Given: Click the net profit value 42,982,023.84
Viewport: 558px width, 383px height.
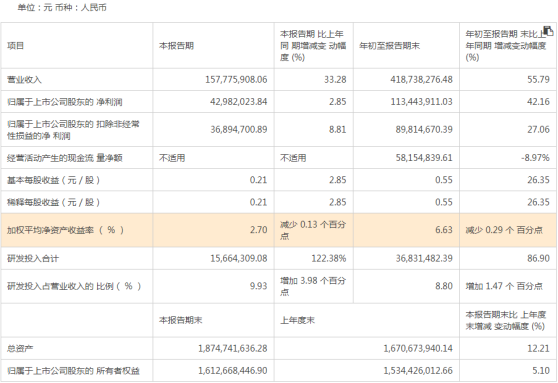Looking at the screenshot, I should point(238,102).
